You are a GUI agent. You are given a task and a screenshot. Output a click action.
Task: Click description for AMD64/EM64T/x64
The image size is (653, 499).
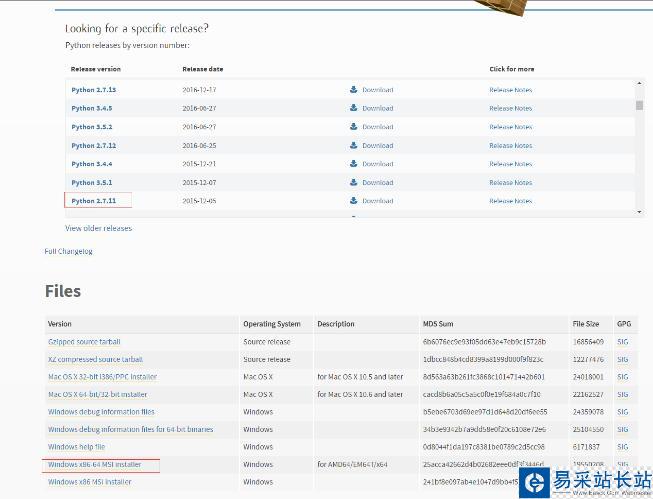point(352,464)
